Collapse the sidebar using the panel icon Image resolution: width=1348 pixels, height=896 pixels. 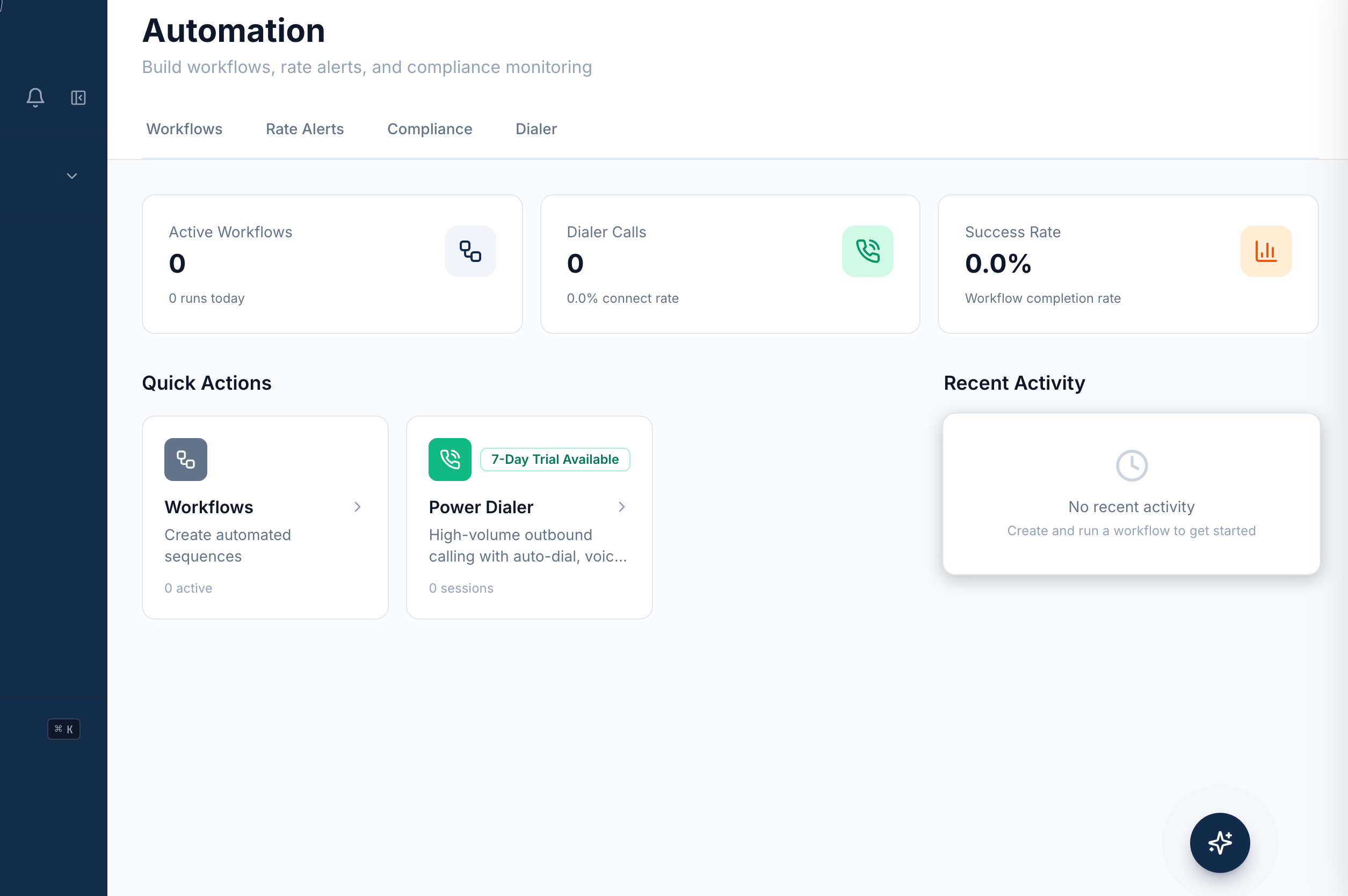(78, 98)
